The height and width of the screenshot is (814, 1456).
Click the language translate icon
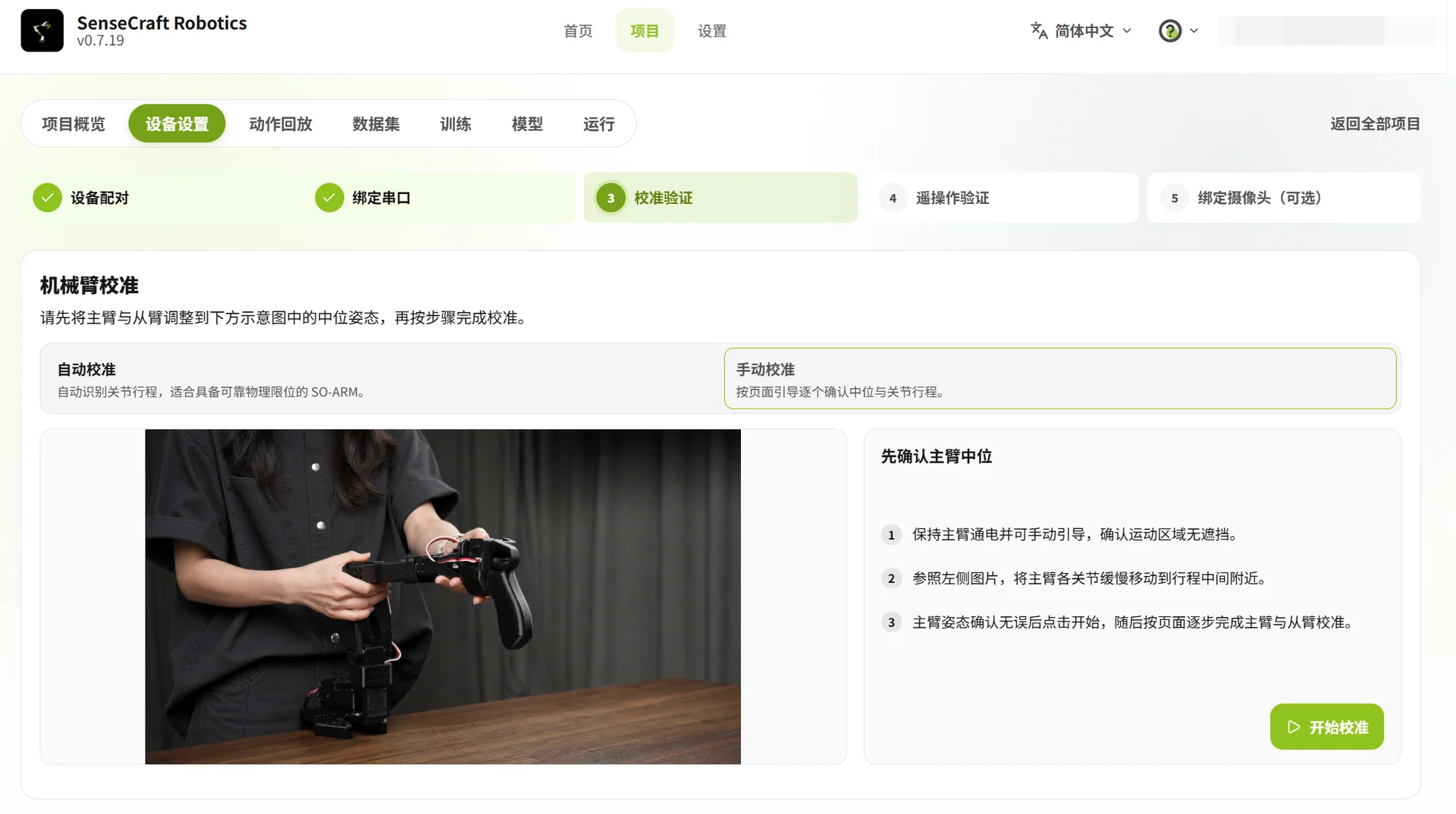click(x=1039, y=30)
